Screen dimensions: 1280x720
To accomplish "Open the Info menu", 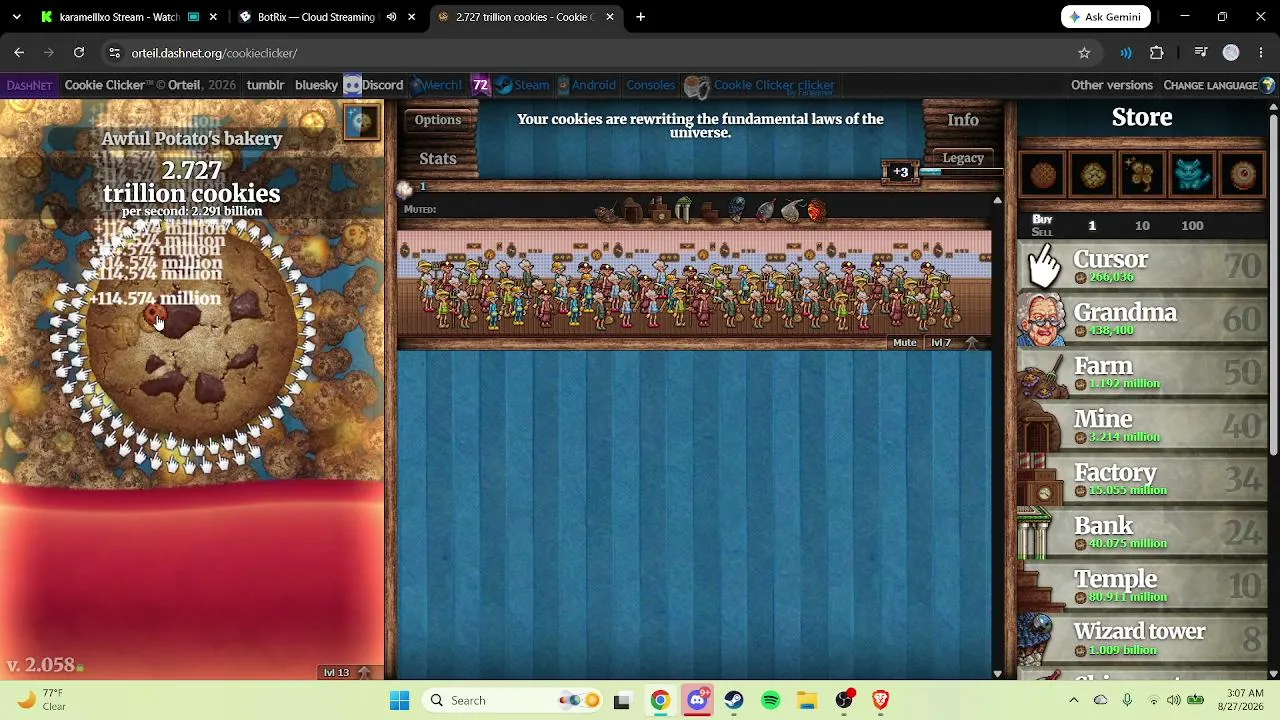I will click(963, 120).
